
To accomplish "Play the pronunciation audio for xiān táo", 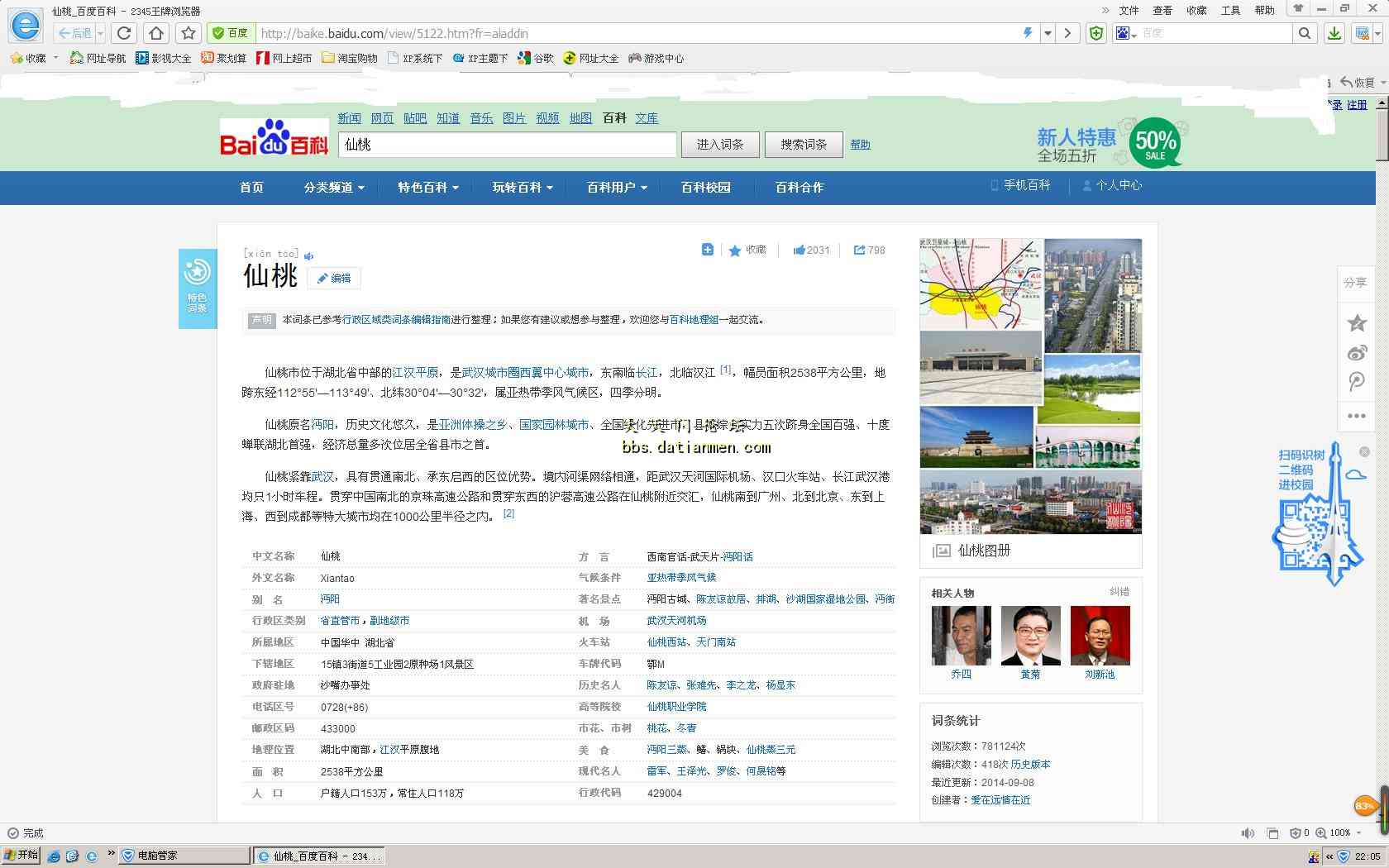I will (x=309, y=256).
